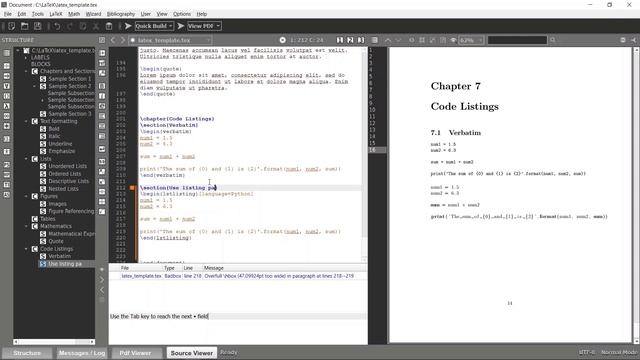Collapse the Lists tree node
640x360 pixels.
coord(27,159)
